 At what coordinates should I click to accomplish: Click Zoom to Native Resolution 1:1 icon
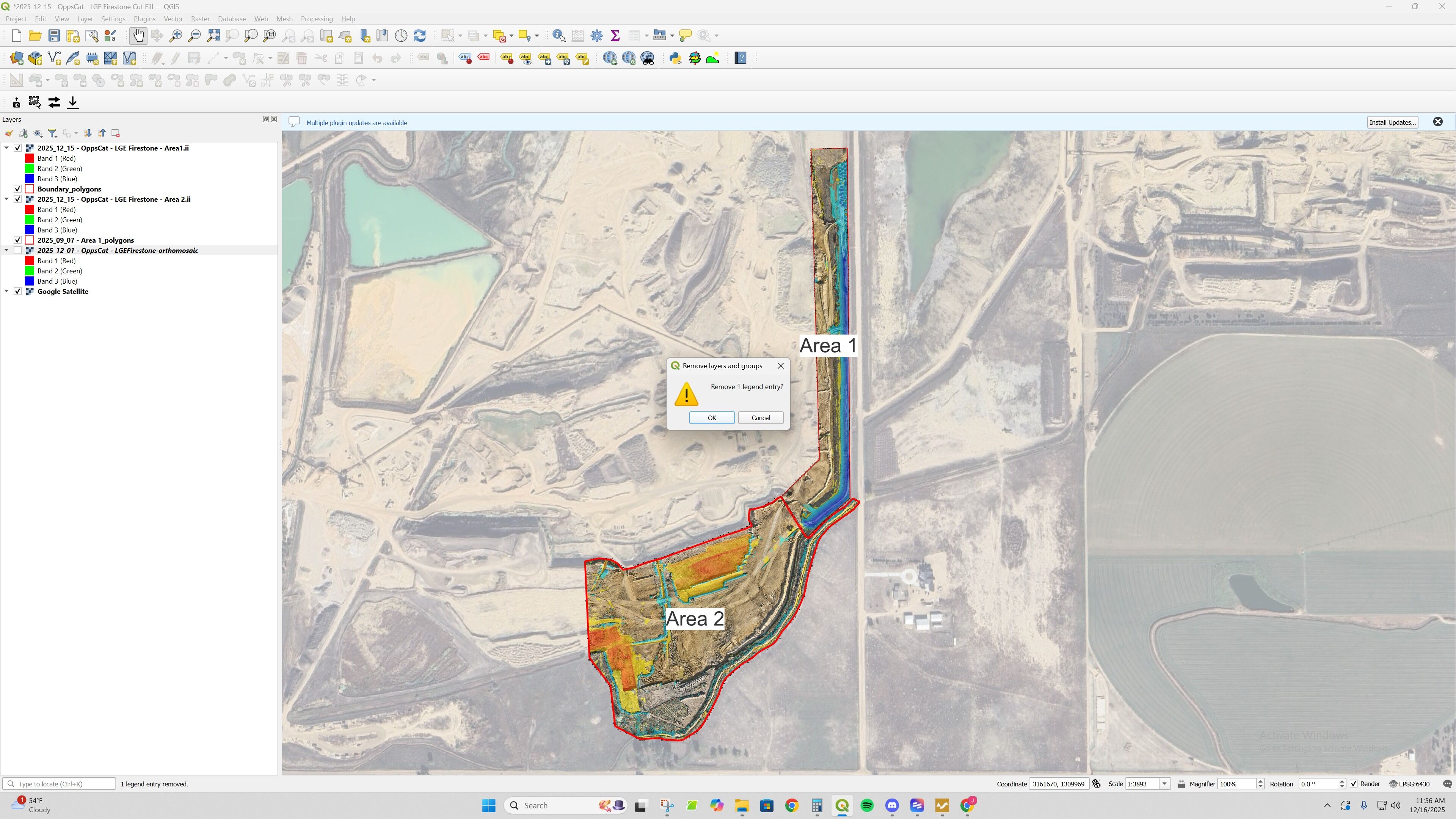pyautogui.click(x=270, y=36)
